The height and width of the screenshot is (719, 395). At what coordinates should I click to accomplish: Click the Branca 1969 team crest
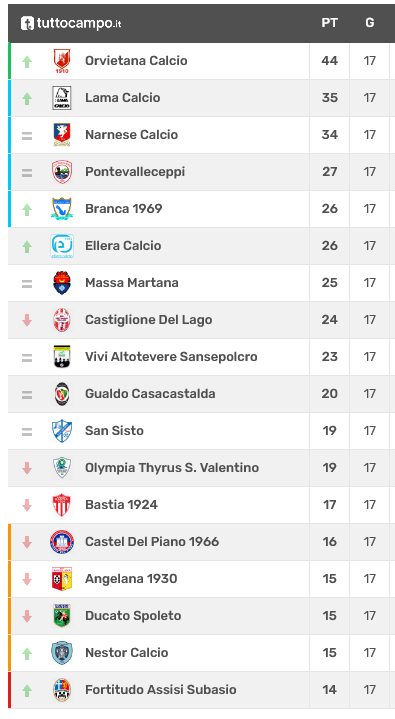pos(61,209)
